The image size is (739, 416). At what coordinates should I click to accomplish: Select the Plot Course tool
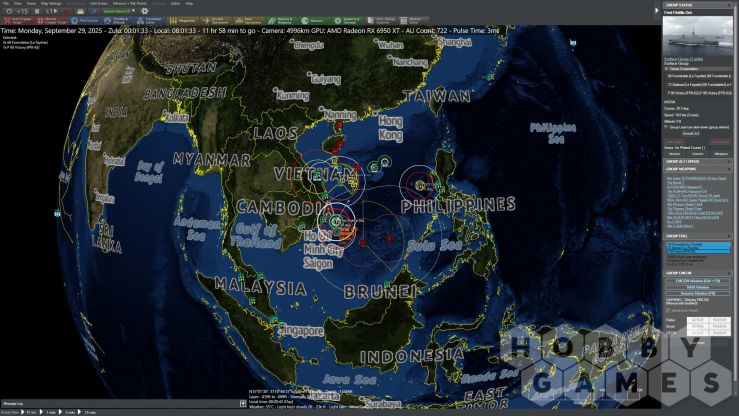click(85, 21)
